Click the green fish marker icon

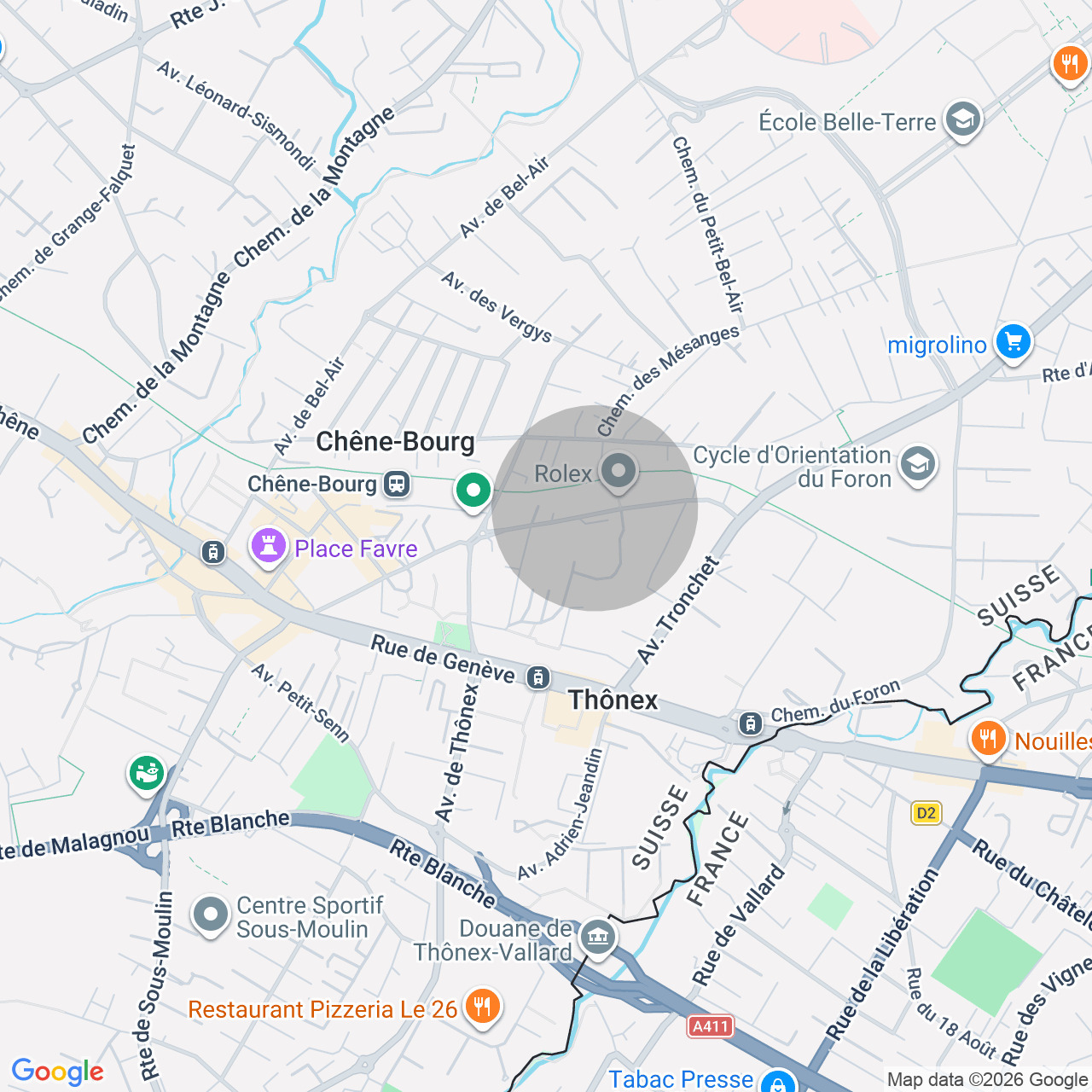click(x=147, y=774)
